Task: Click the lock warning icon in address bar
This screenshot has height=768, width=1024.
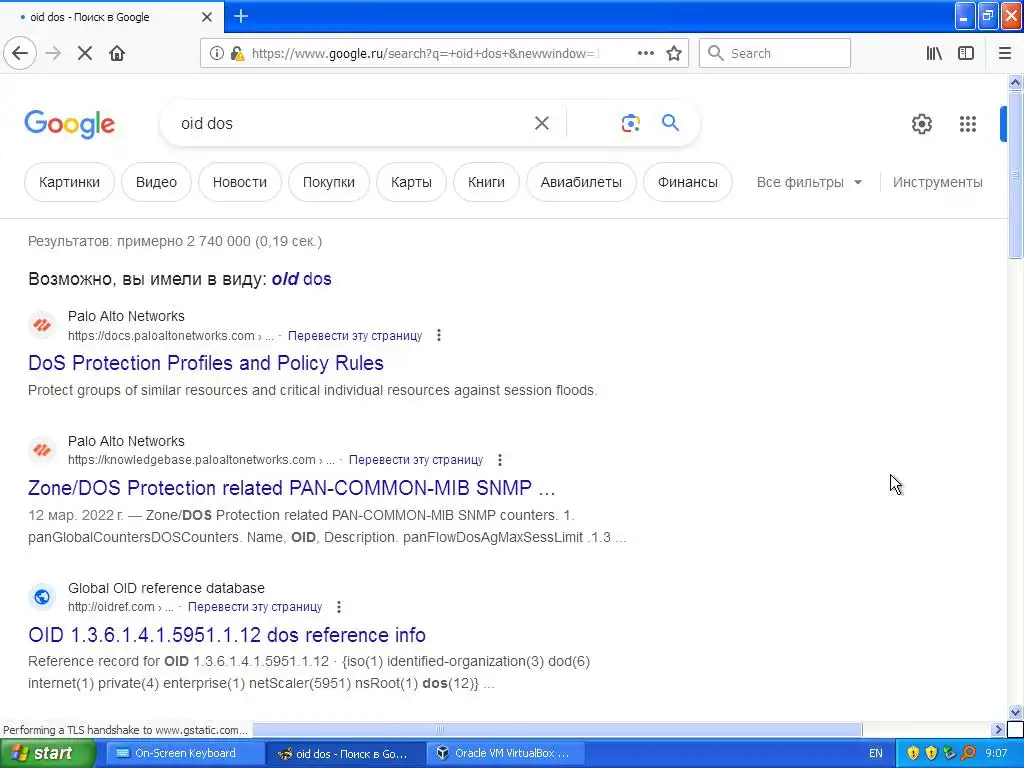Action: [x=237, y=54]
